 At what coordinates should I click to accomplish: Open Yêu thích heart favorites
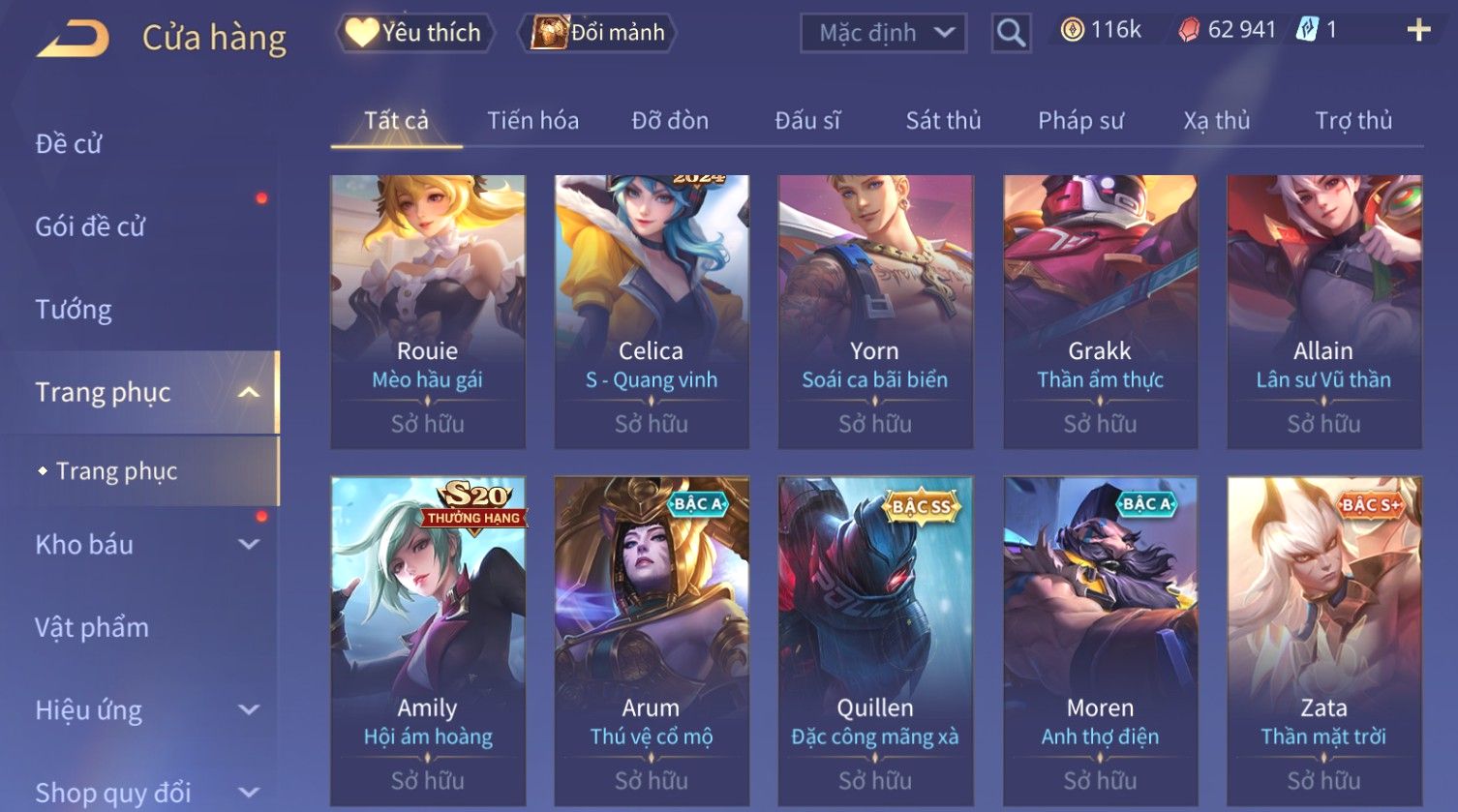(x=414, y=33)
